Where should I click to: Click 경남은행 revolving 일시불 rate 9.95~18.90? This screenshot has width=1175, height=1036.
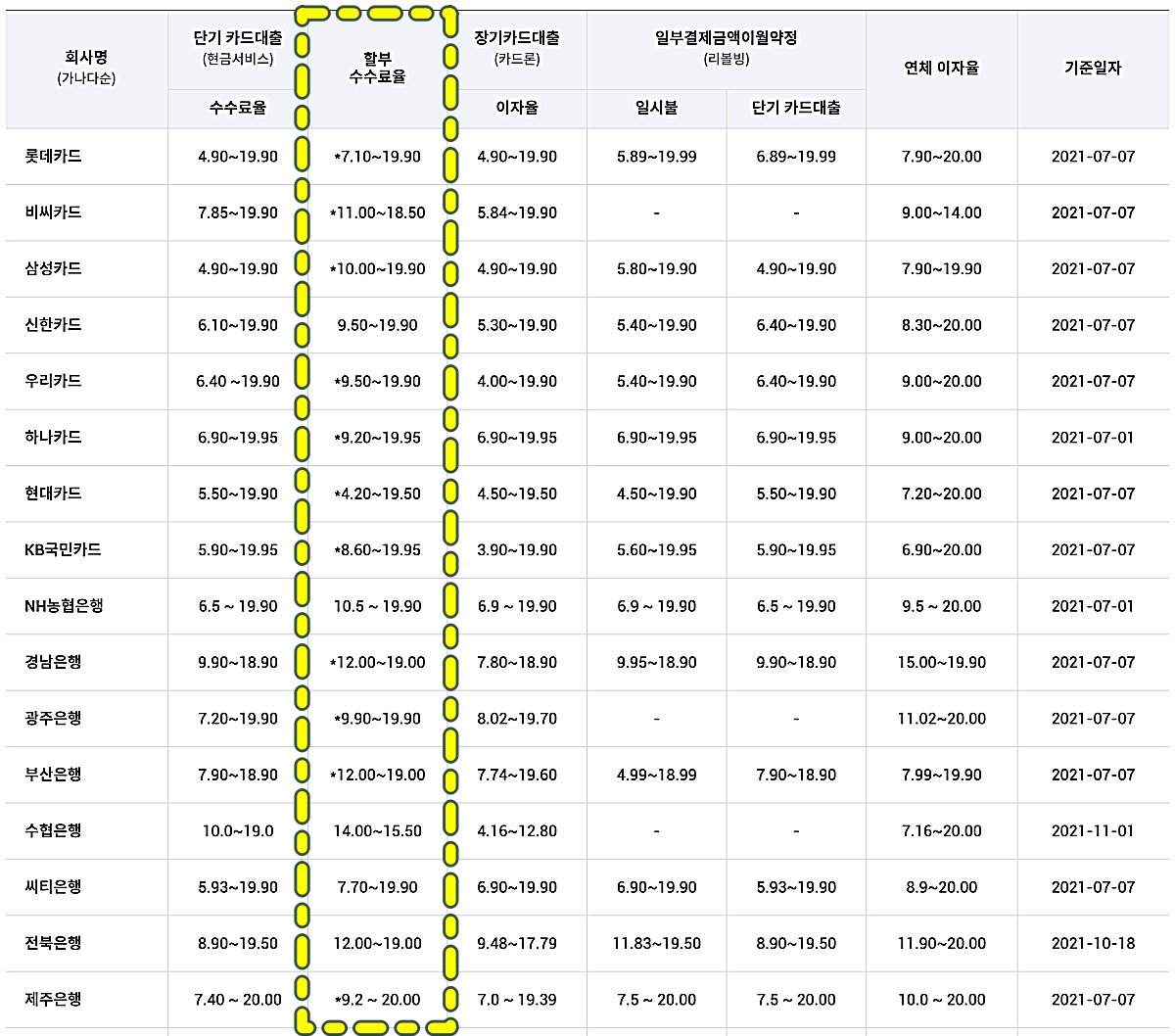click(x=656, y=662)
